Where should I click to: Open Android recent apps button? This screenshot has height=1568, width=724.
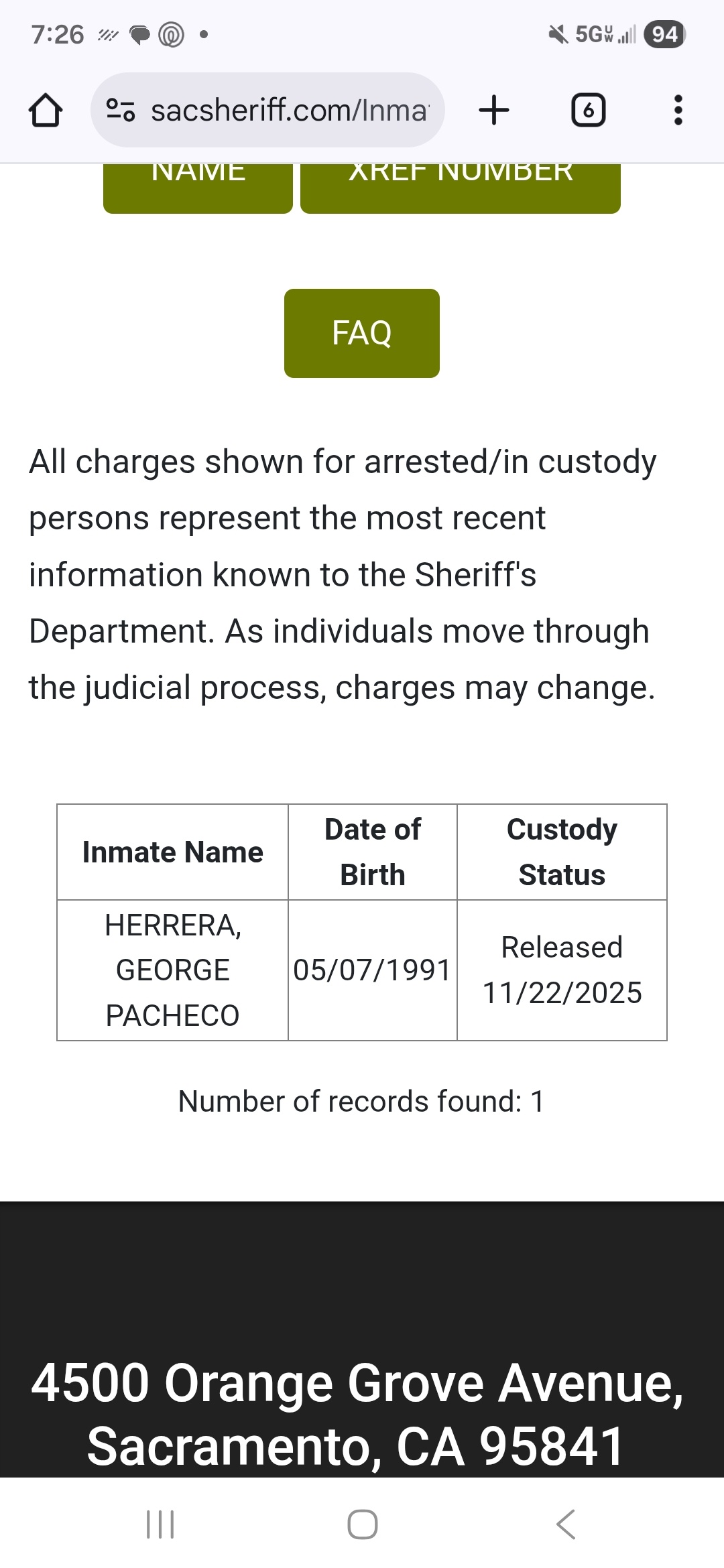160,1524
